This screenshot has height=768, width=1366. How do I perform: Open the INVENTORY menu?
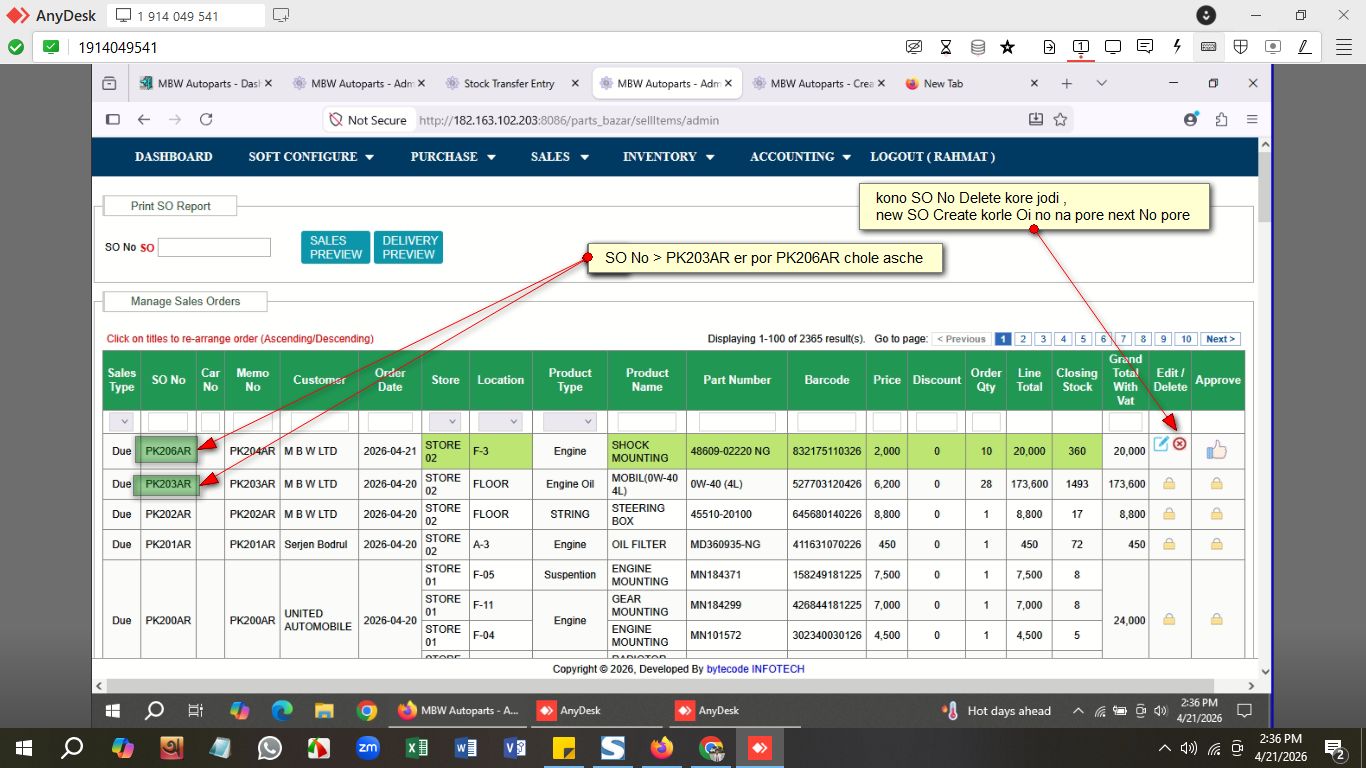click(x=668, y=157)
